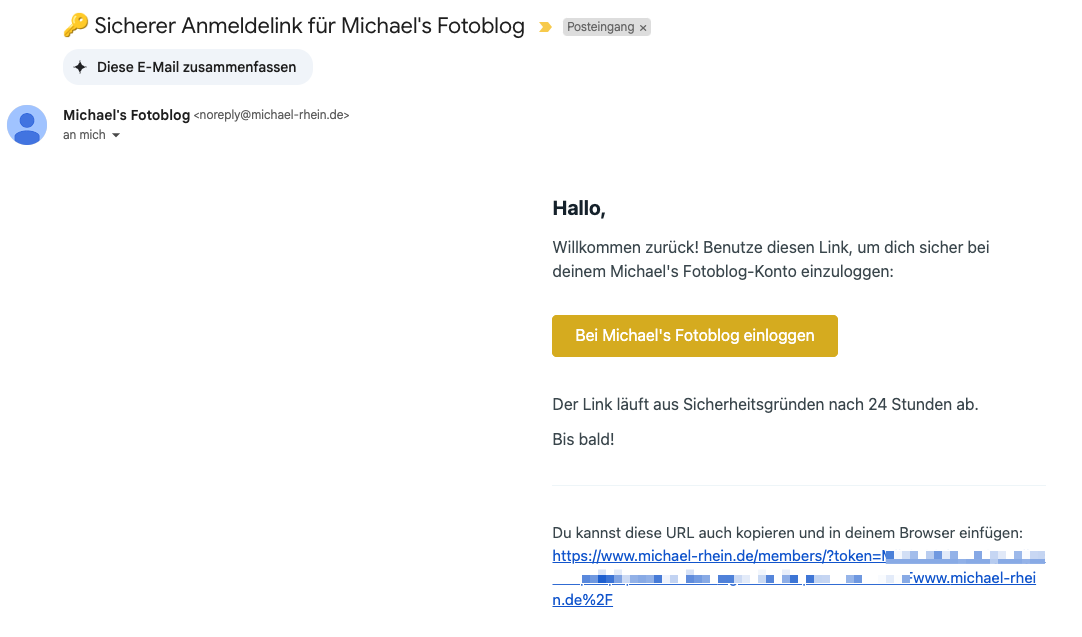Remove the Posteingang label with its x
1082x637 pixels.
(x=643, y=28)
